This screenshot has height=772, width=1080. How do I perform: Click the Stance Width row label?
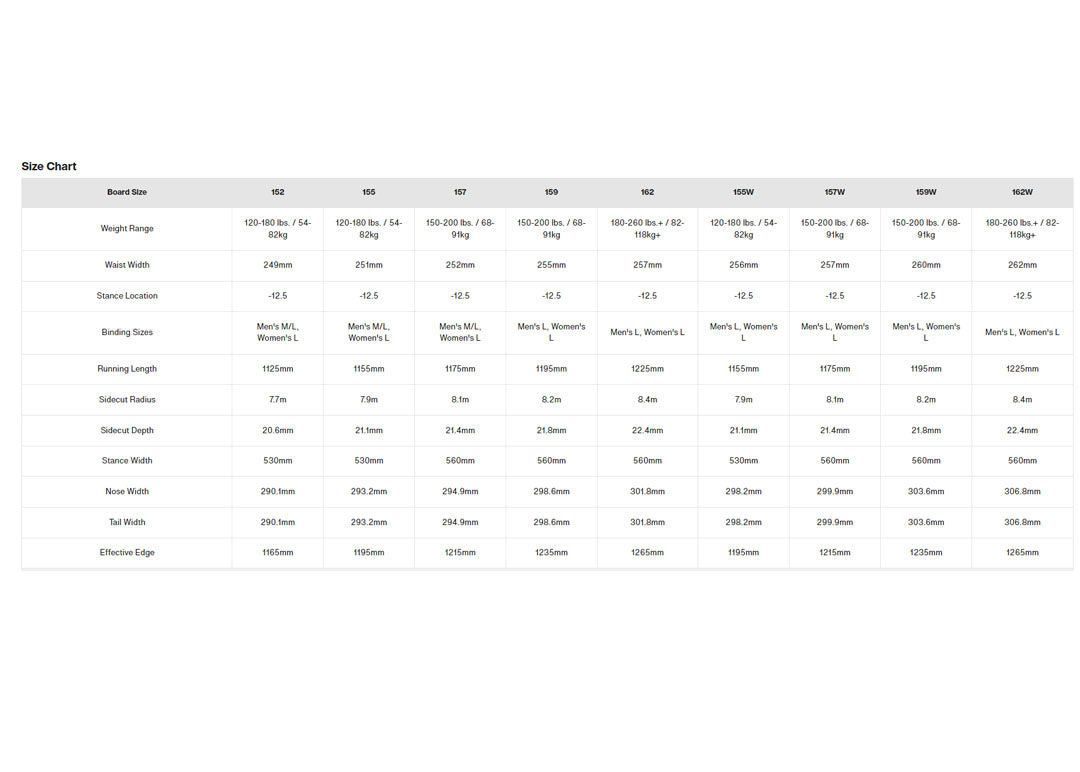click(x=127, y=461)
